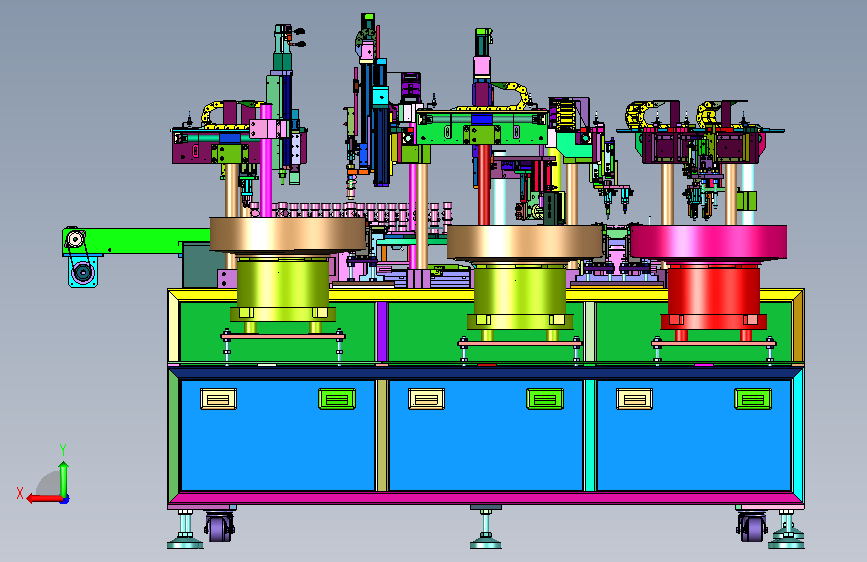Image resolution: width=867 pixels, height=562 pixels.
Task: Select the left blue cabinet door panel
Action: 278,435
